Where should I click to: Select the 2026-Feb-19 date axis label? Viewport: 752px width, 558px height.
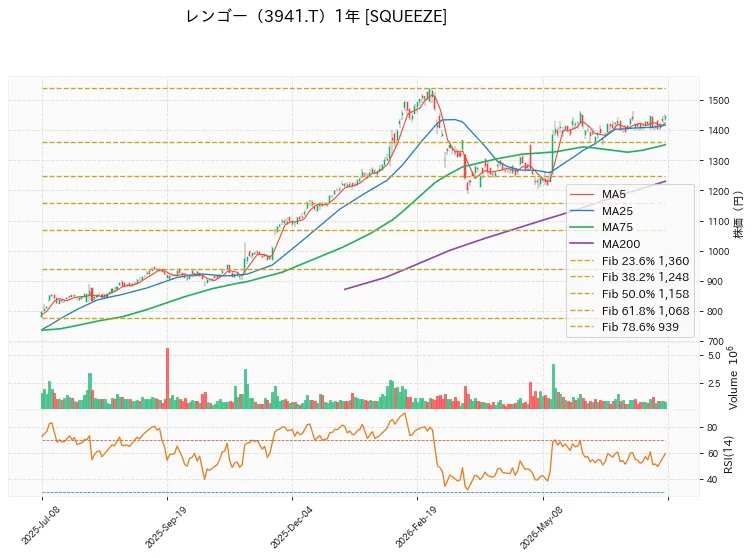[416, 527]
